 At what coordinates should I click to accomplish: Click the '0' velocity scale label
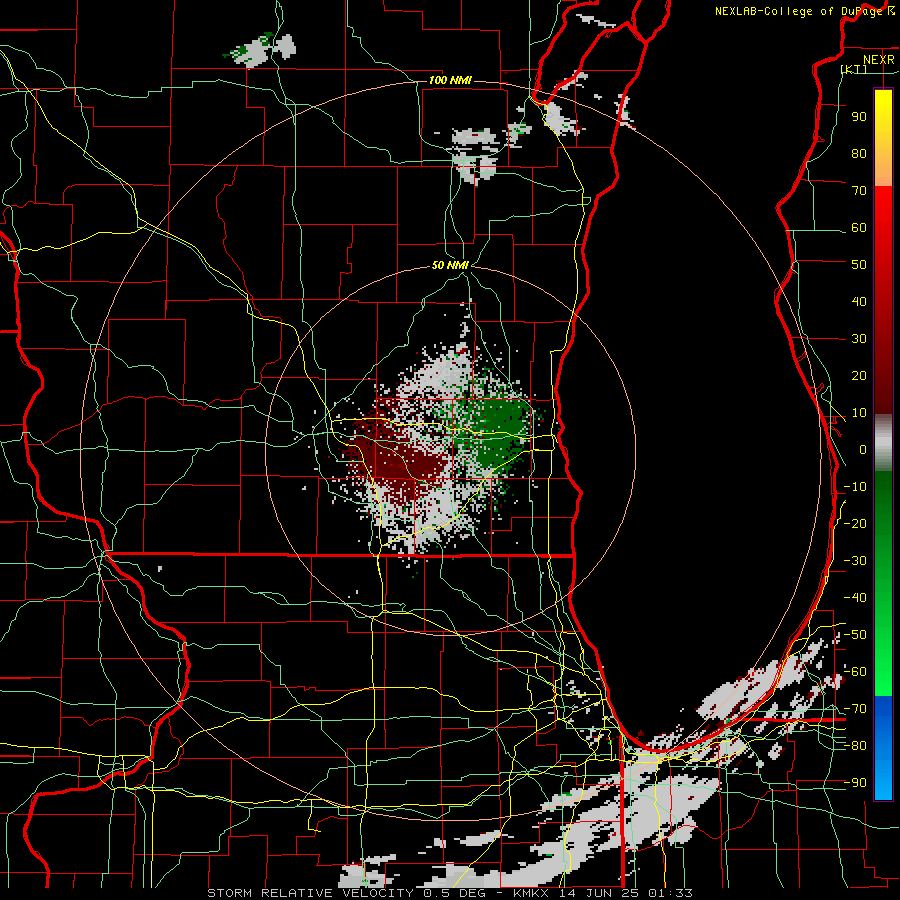(x=863, y=449)
